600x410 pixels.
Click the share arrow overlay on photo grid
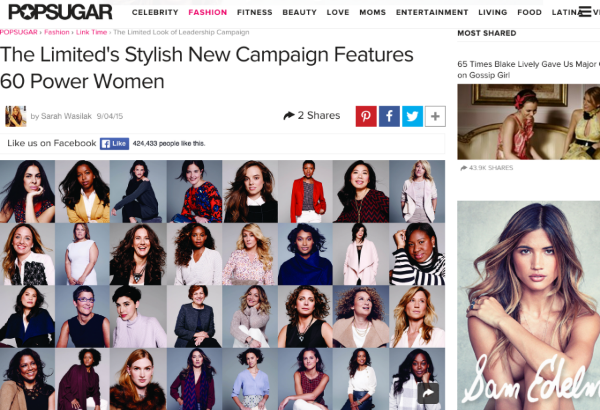click(428, 392)
